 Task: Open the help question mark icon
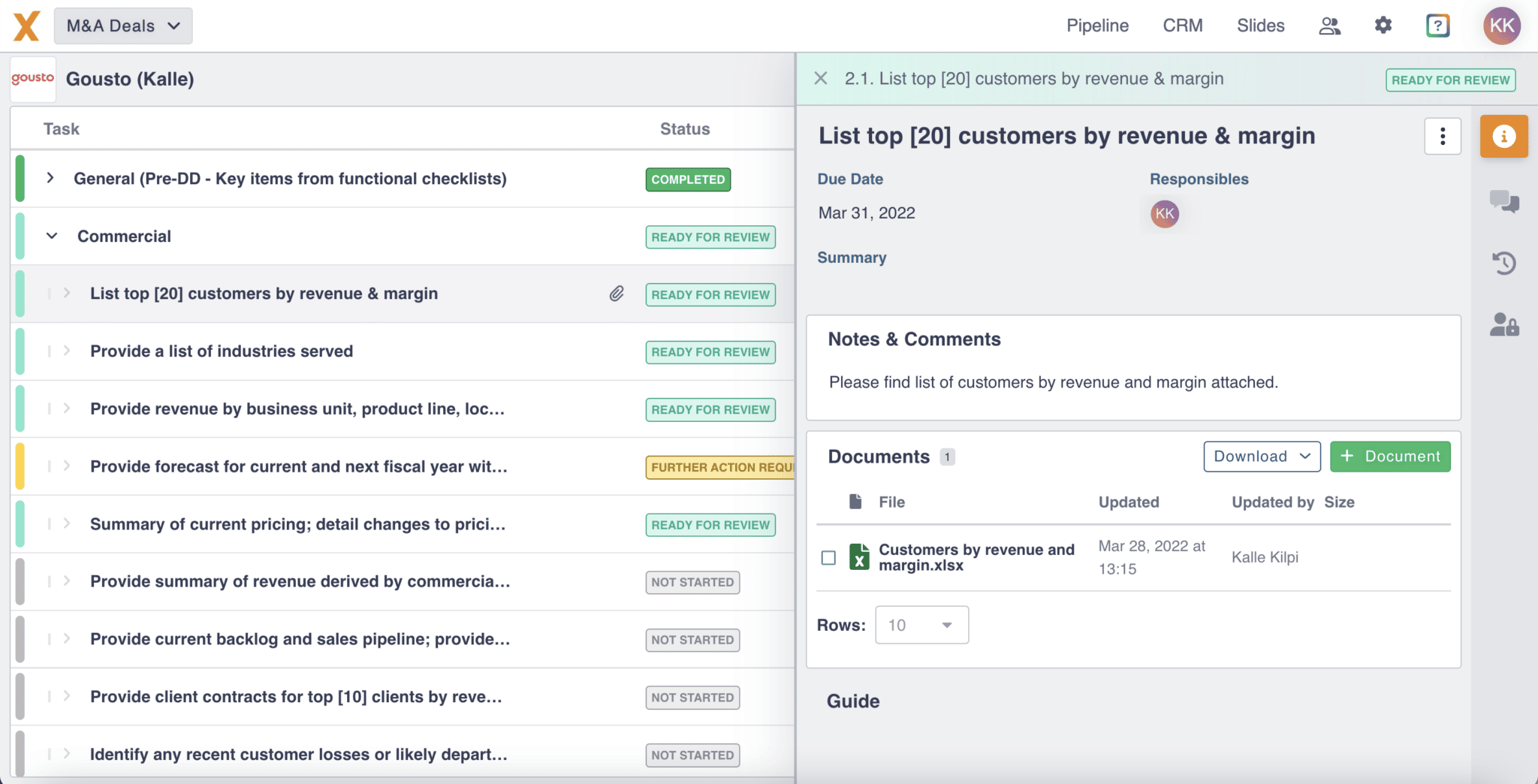point(1437,26)
